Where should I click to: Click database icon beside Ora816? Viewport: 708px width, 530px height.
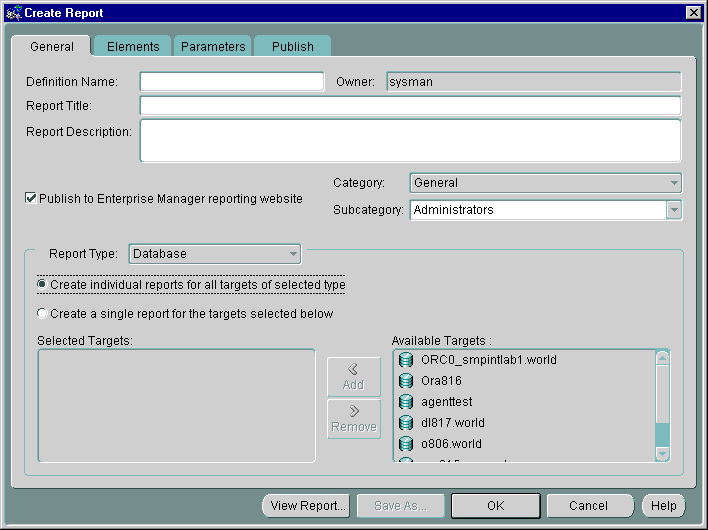point(406,381)
